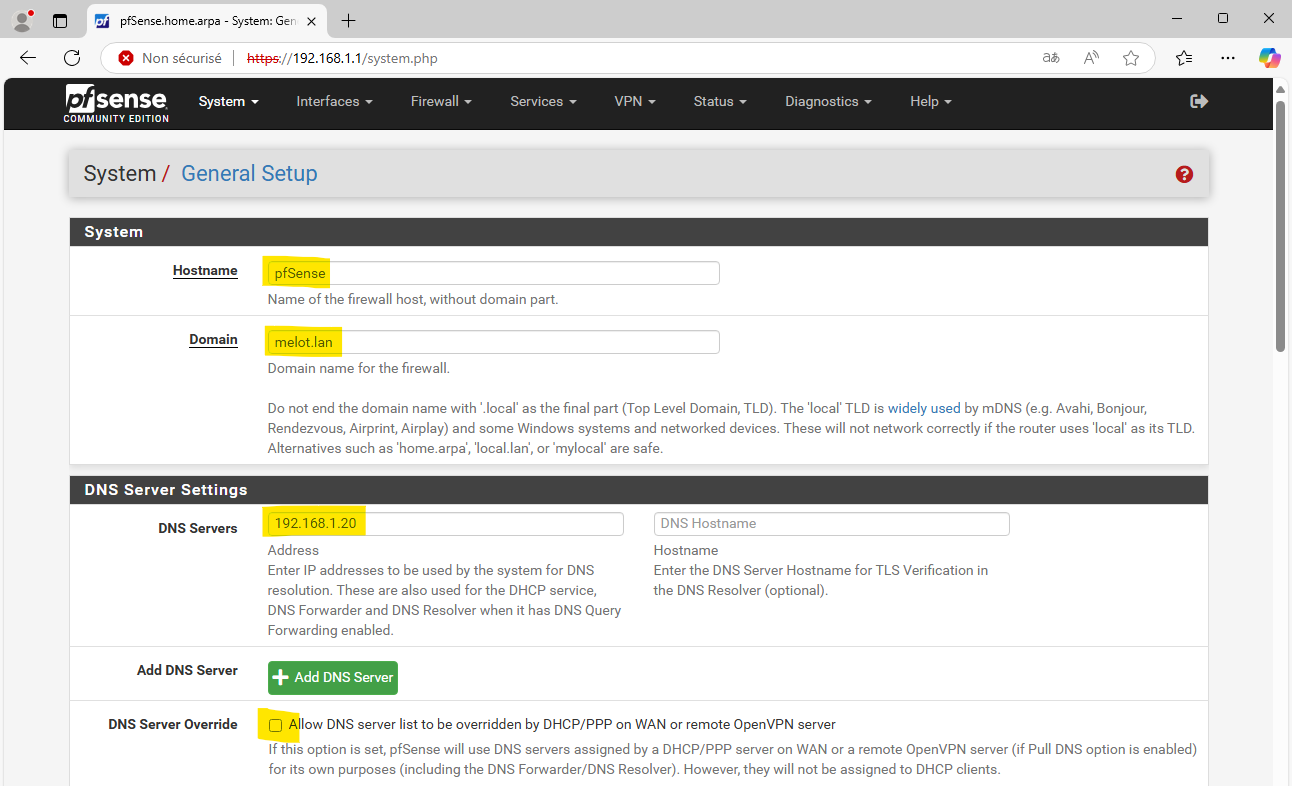
Task: Expand the Firewall menu
Action: tap(441, 101)
